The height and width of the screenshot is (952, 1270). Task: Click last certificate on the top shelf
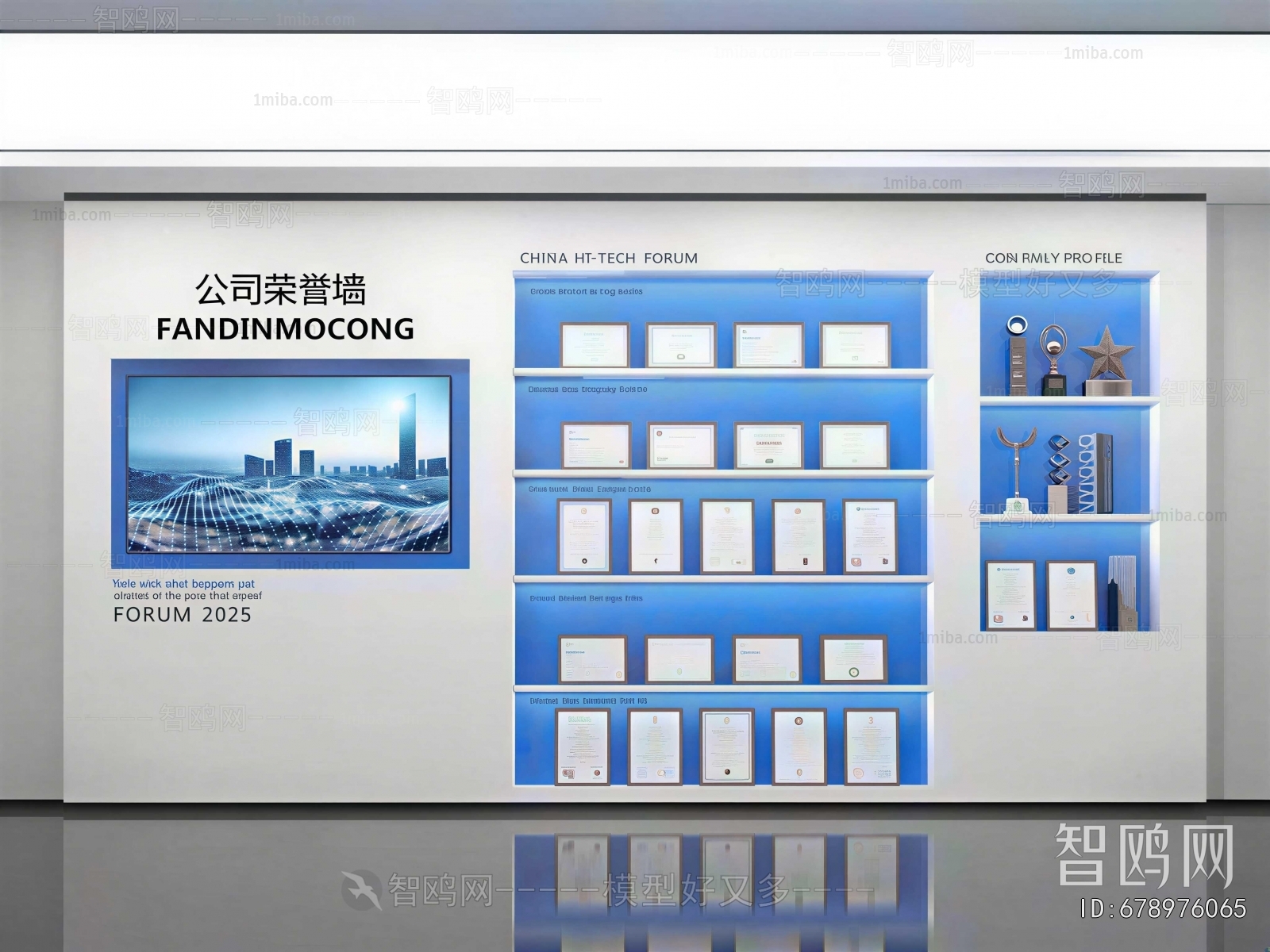854,345
